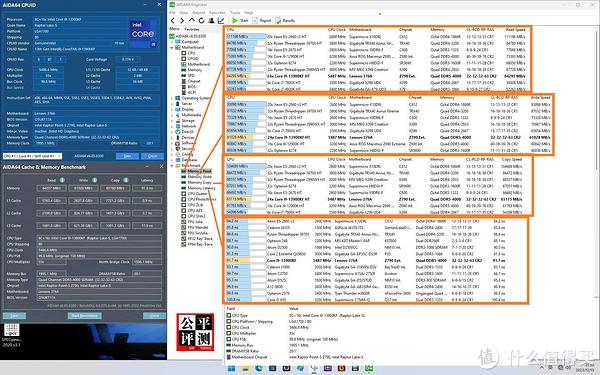Open the Tools menu
The width and height of the screenshot is (600, 375).
[235, 13]
